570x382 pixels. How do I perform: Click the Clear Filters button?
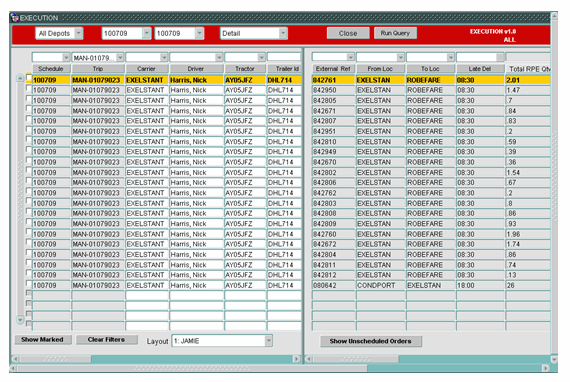(x=106, y=339)
